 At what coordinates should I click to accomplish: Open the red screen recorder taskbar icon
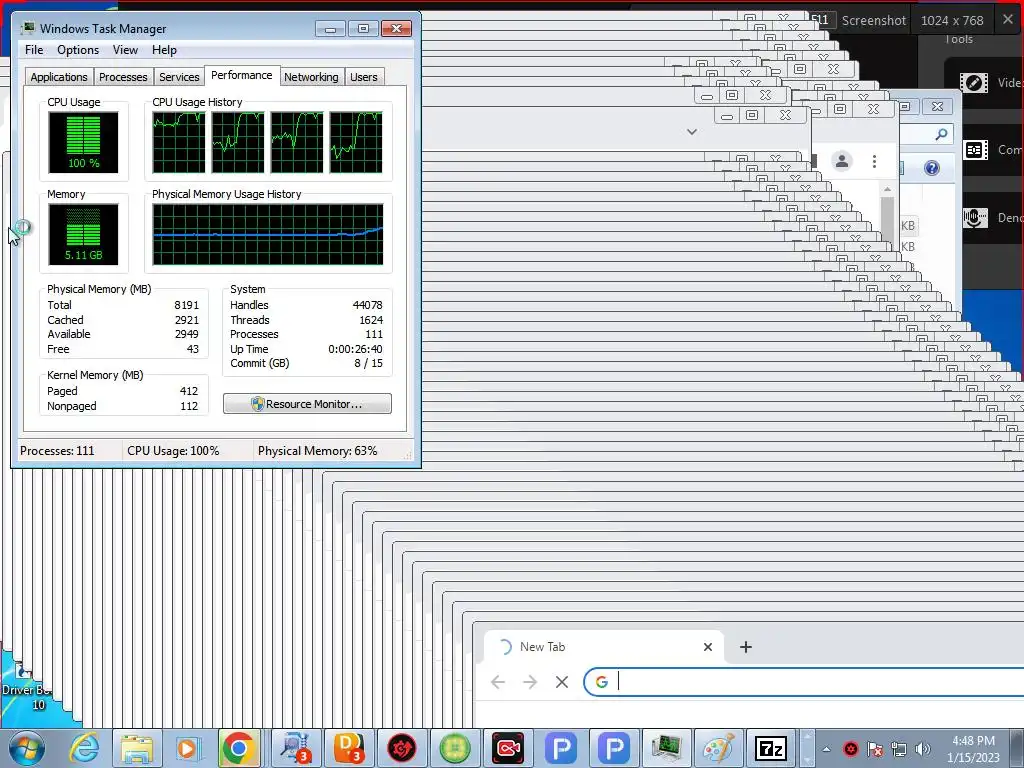[507, 748]
